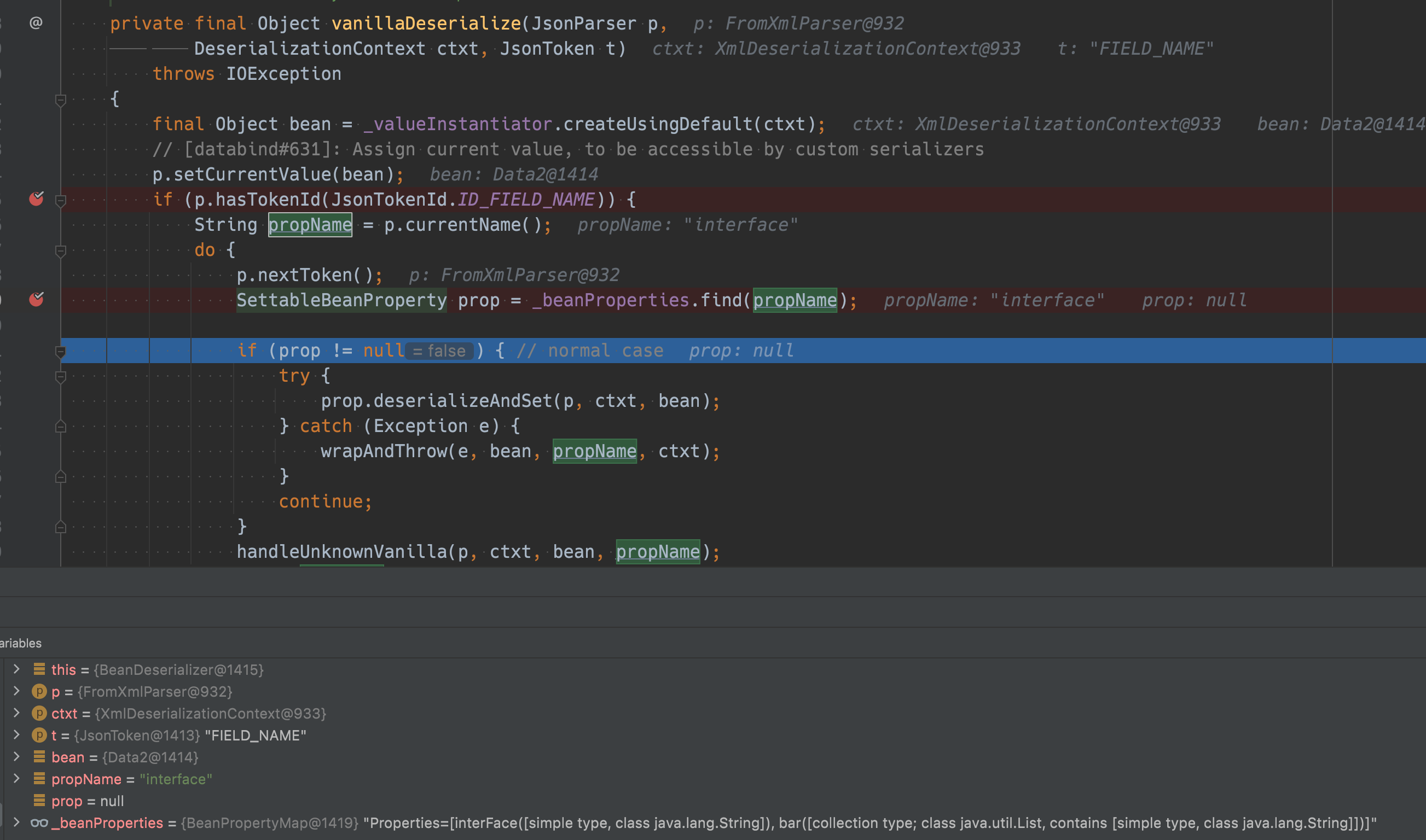
Task: Click the field icon beside bean variable
Action: [x=39, y=757]
